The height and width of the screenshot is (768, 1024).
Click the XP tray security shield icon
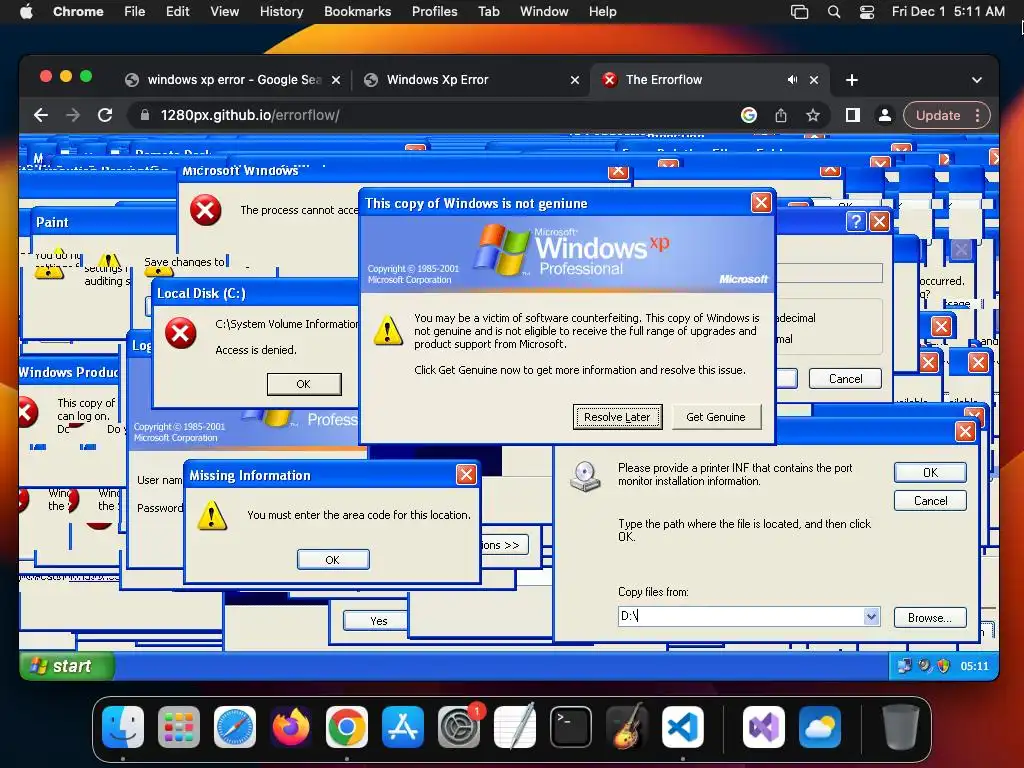pyautogui.click(x=943, y=666)
